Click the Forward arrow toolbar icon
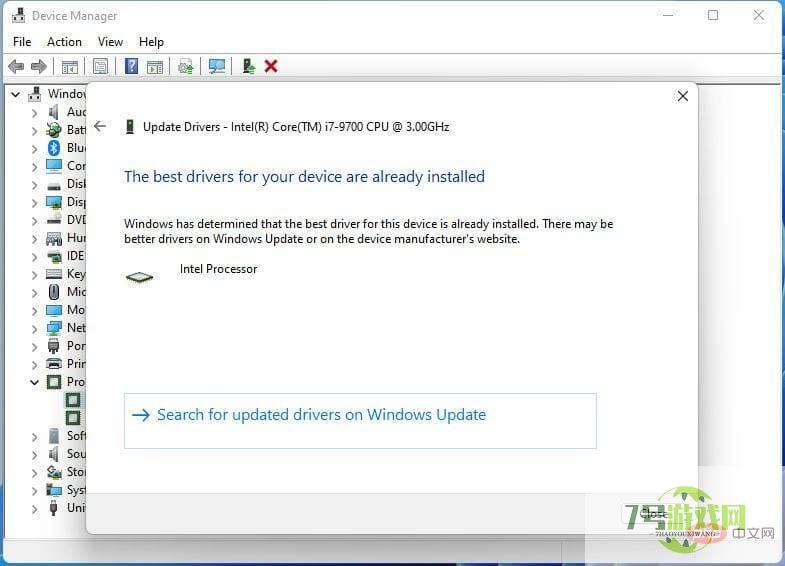The image size is (785, 566). pos(39,66)
